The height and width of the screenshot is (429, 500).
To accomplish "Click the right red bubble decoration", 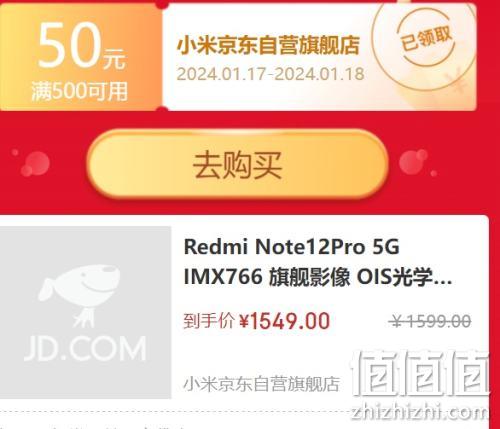I will pos(413,162).
